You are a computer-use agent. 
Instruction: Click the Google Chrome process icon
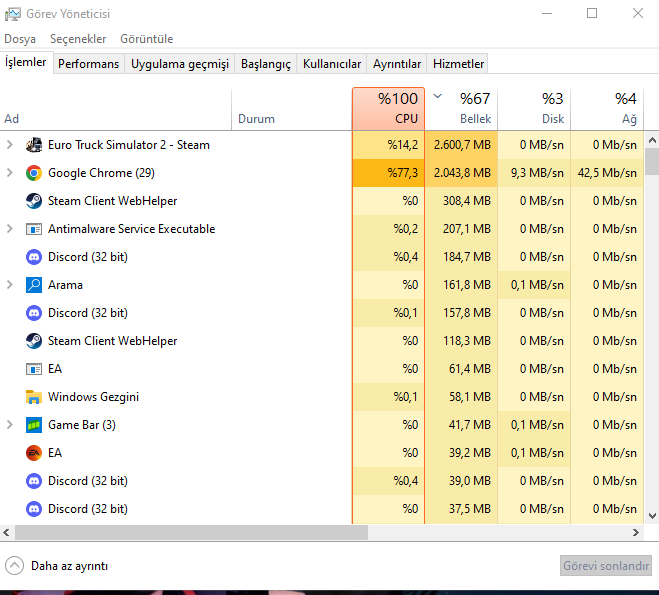(x=34, y=173)
